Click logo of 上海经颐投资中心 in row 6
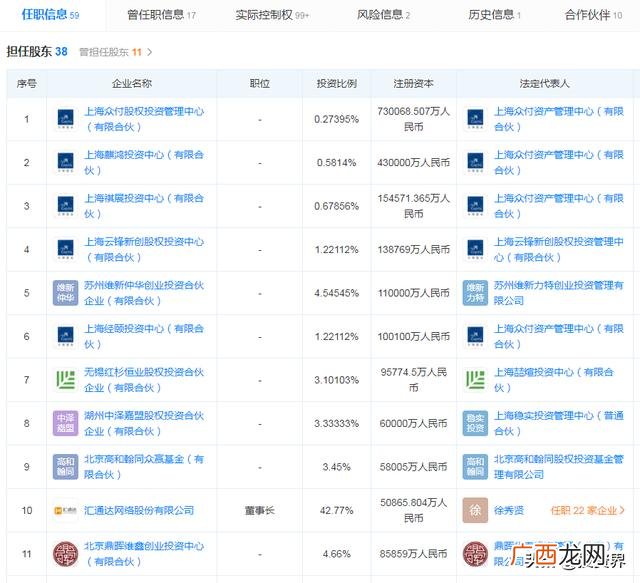640x583 pixels. point(65,336)
